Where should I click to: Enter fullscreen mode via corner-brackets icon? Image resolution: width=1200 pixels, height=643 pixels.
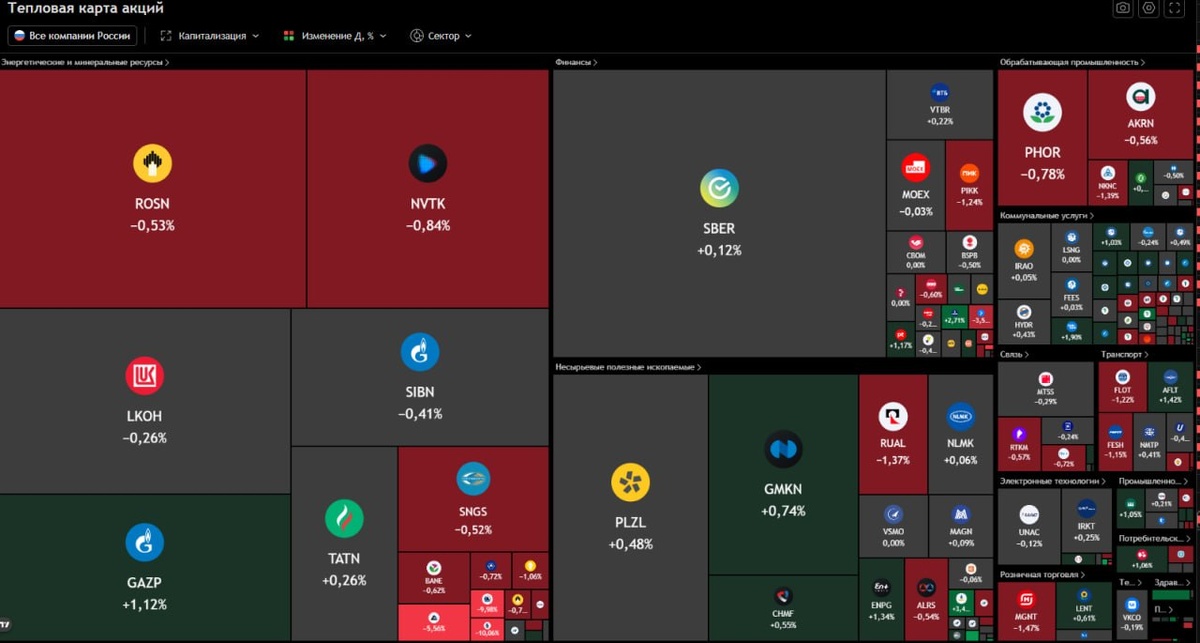click(x=1175, y=8)
